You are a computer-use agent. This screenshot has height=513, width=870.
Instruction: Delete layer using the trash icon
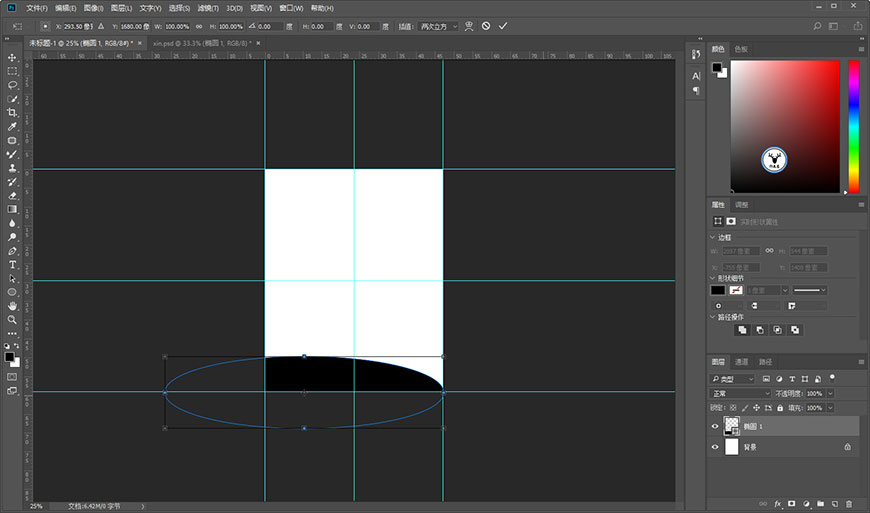[x=849, y=504]
